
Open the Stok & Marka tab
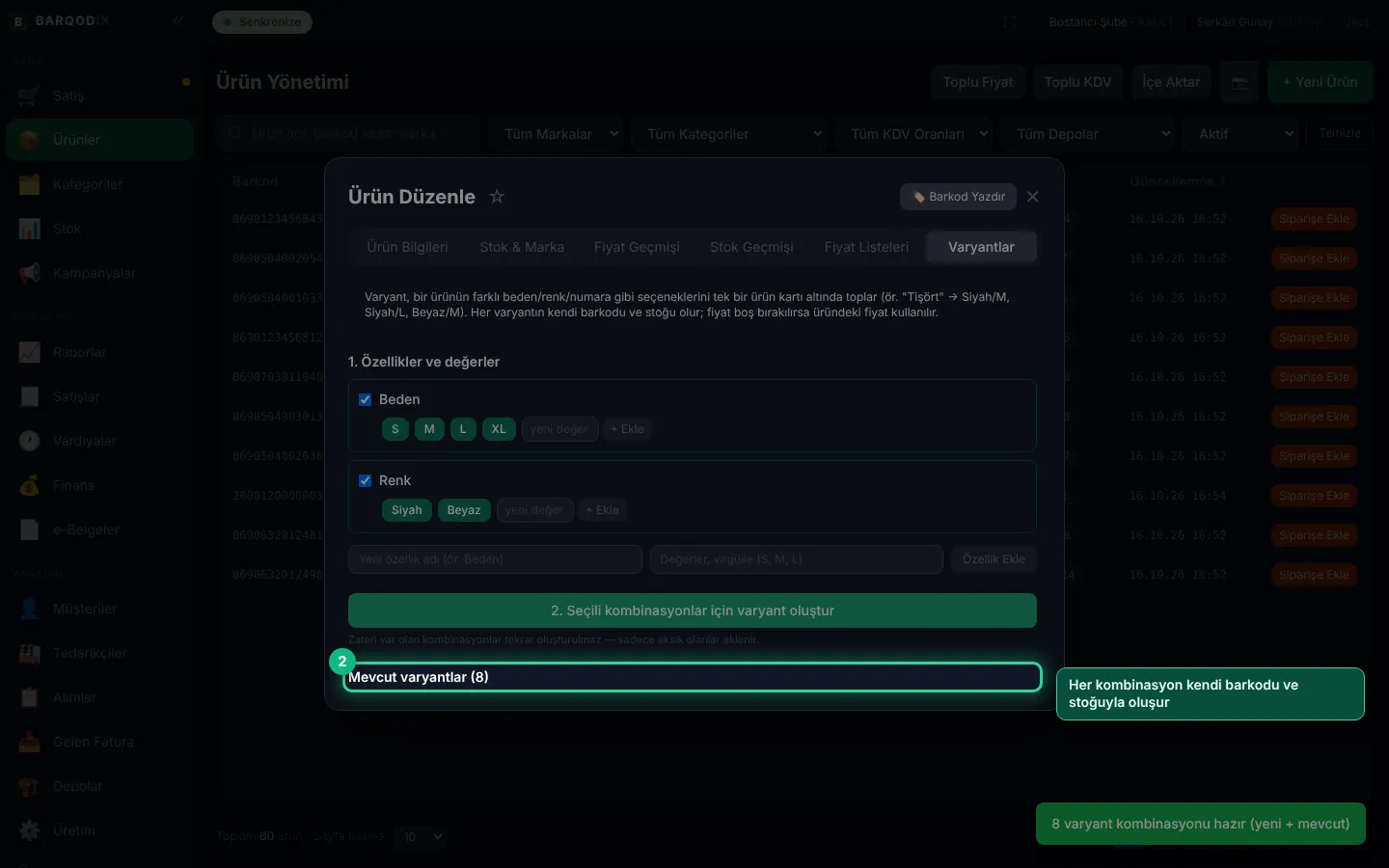(x=522, y=247)
